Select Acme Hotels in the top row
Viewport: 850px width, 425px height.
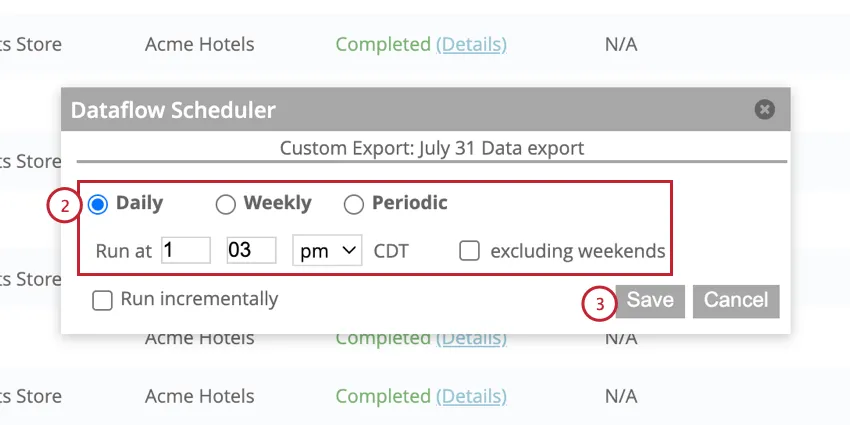(199, 44)
